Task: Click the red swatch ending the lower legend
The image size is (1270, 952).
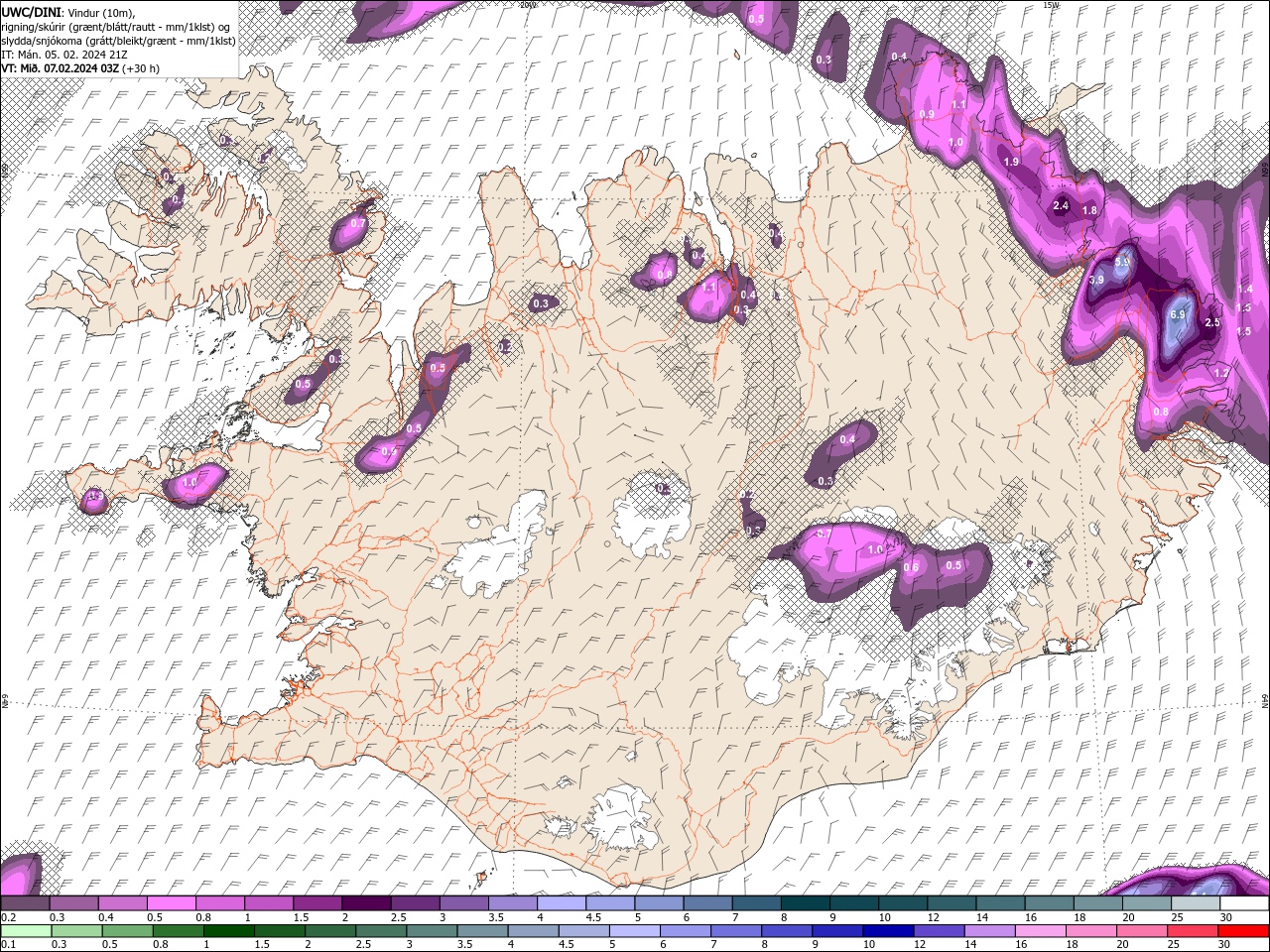Action: click(x=1243, y=930)
